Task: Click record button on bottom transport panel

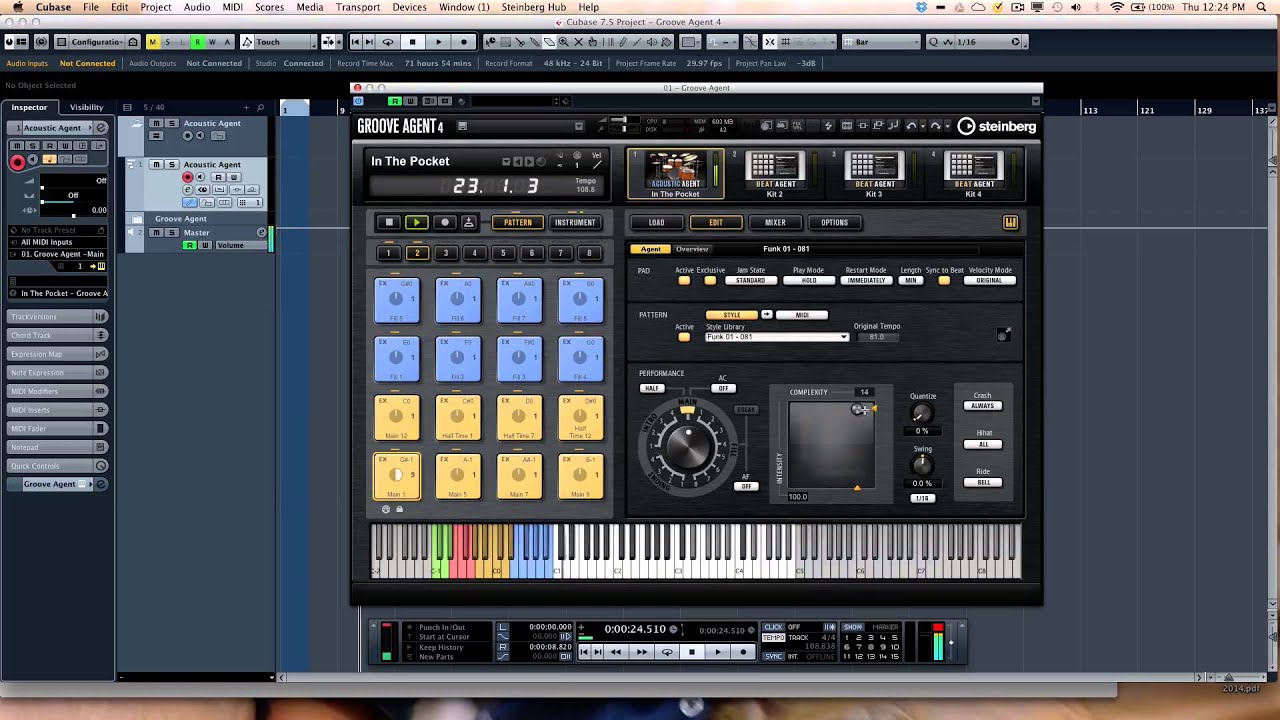Action: [742, 652]
